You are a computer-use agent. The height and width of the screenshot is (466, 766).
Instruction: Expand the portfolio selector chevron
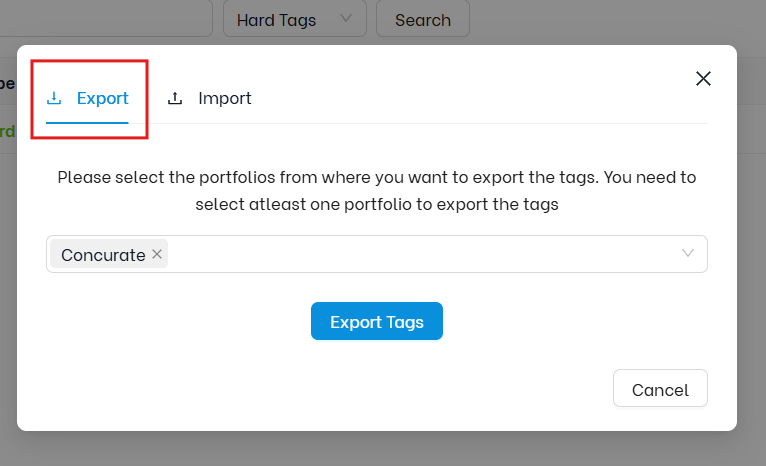688,253
